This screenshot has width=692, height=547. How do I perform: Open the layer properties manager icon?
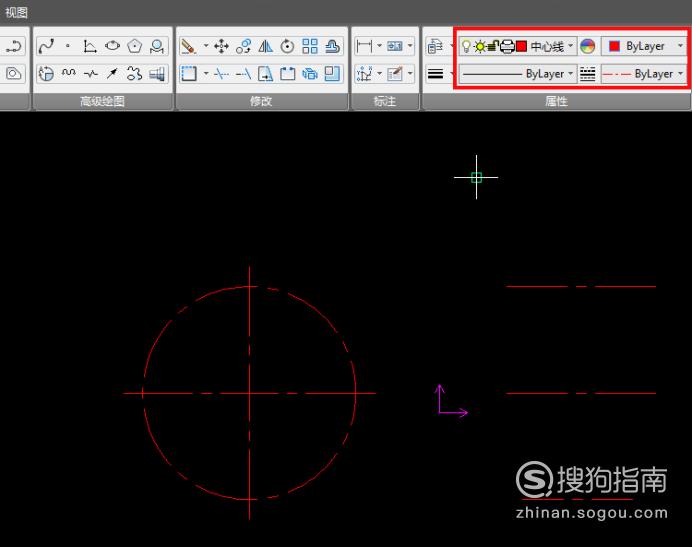[436, 46]
